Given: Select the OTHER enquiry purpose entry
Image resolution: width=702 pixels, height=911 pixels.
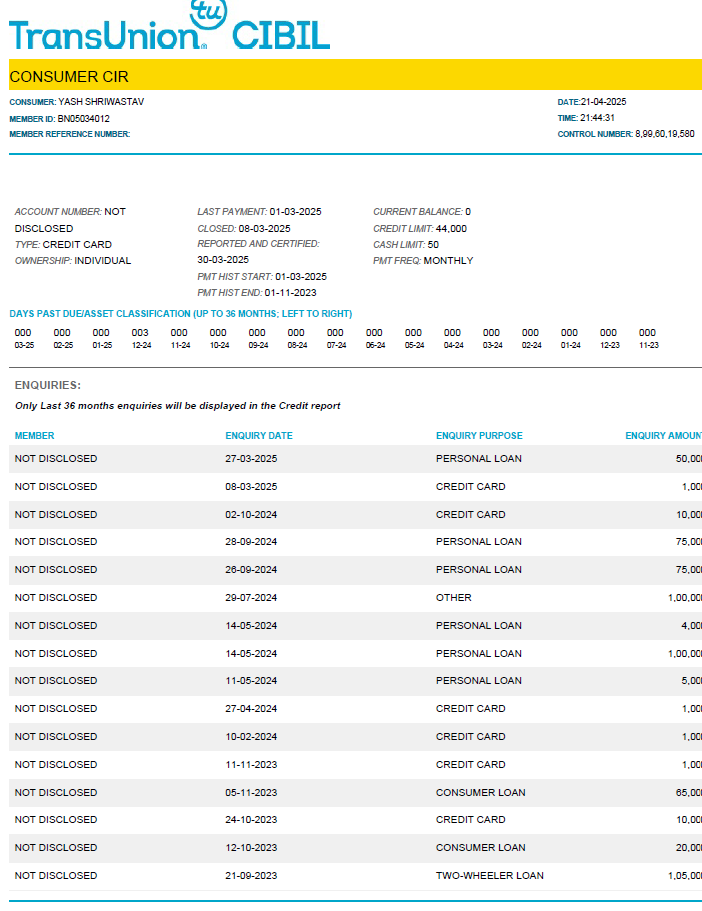Looking at the screenshot, I should pos(454,598).
